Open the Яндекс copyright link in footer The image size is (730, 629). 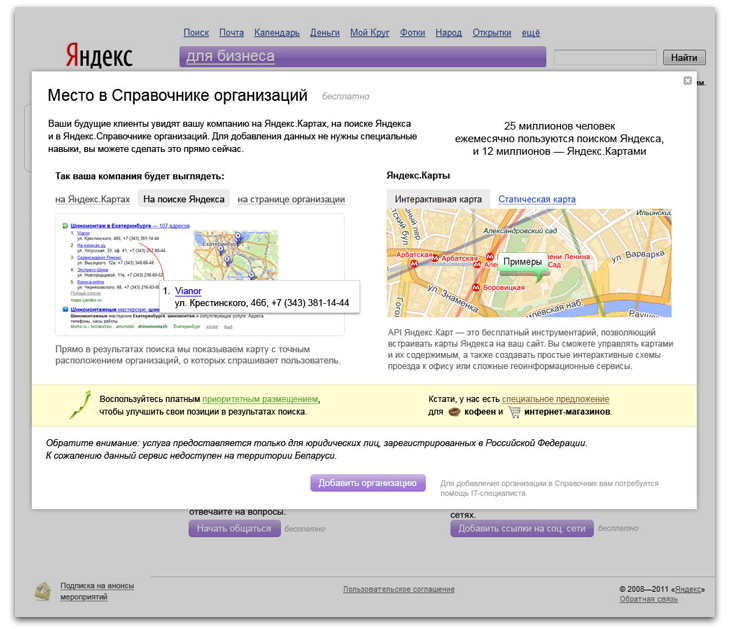coord(689,589)
